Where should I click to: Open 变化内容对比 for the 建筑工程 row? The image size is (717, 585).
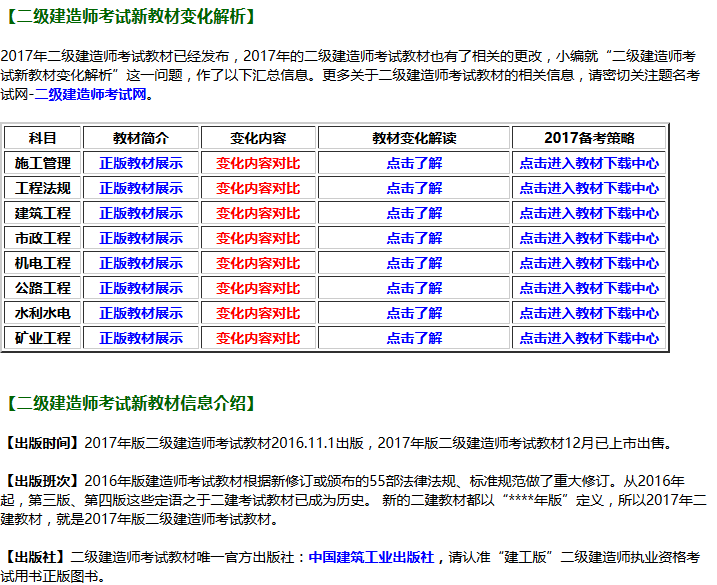(x=258, y=213)
